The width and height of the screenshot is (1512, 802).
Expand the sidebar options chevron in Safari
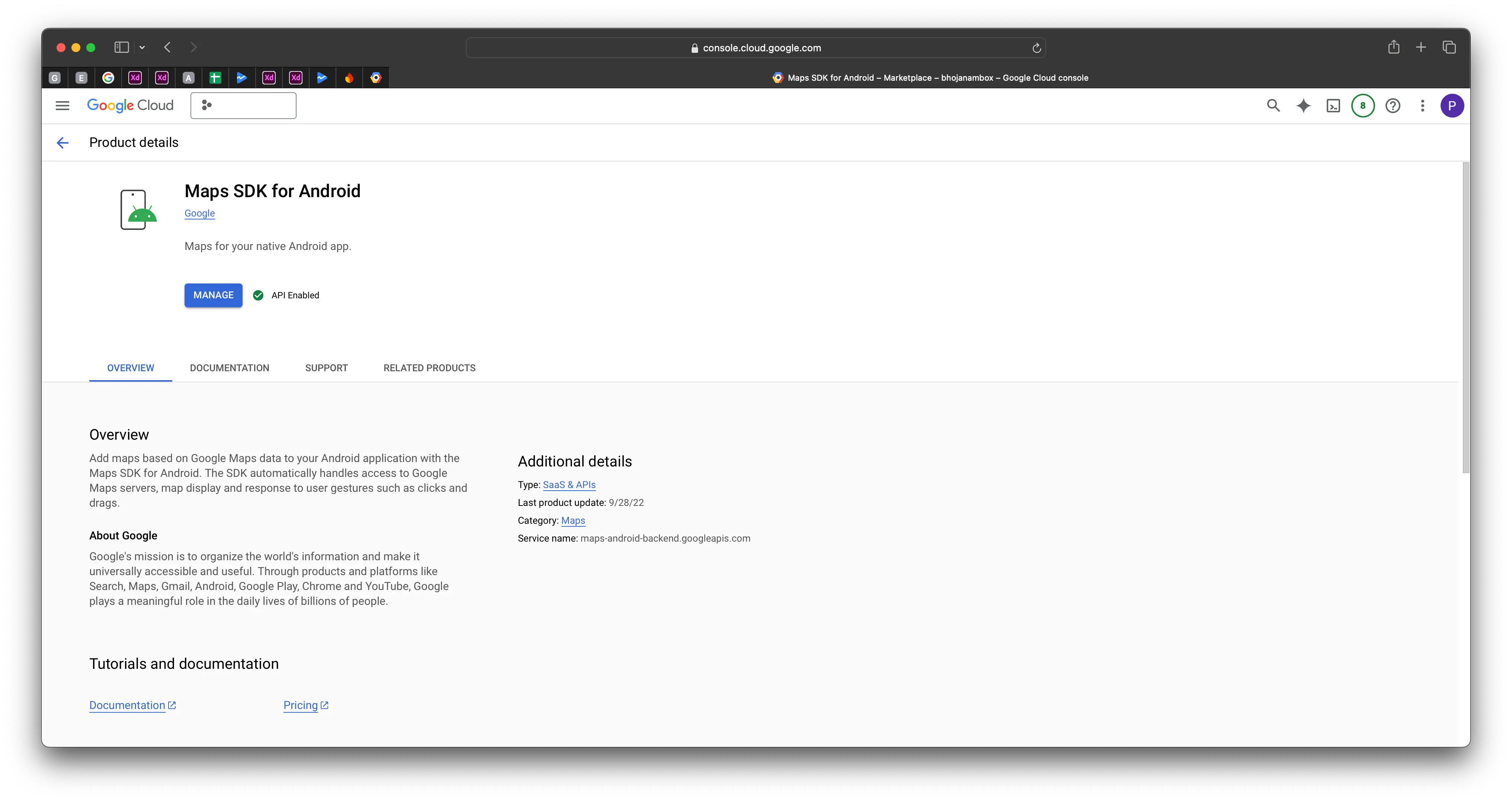point(142,48)
